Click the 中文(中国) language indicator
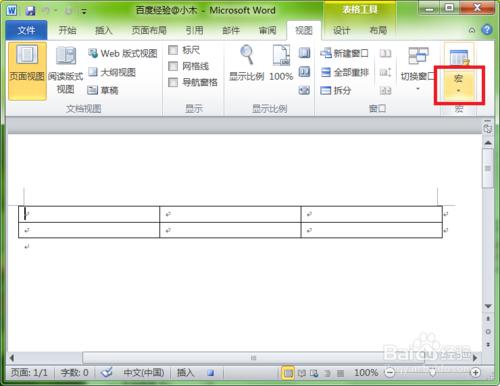500x386 pixels. coord(144,372)
